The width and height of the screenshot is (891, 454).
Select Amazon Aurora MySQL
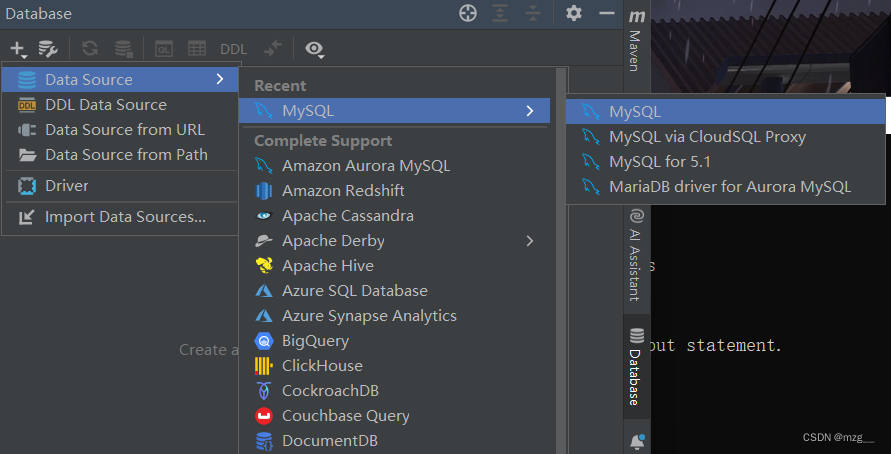pyautogui.click(x=394, y=166)
